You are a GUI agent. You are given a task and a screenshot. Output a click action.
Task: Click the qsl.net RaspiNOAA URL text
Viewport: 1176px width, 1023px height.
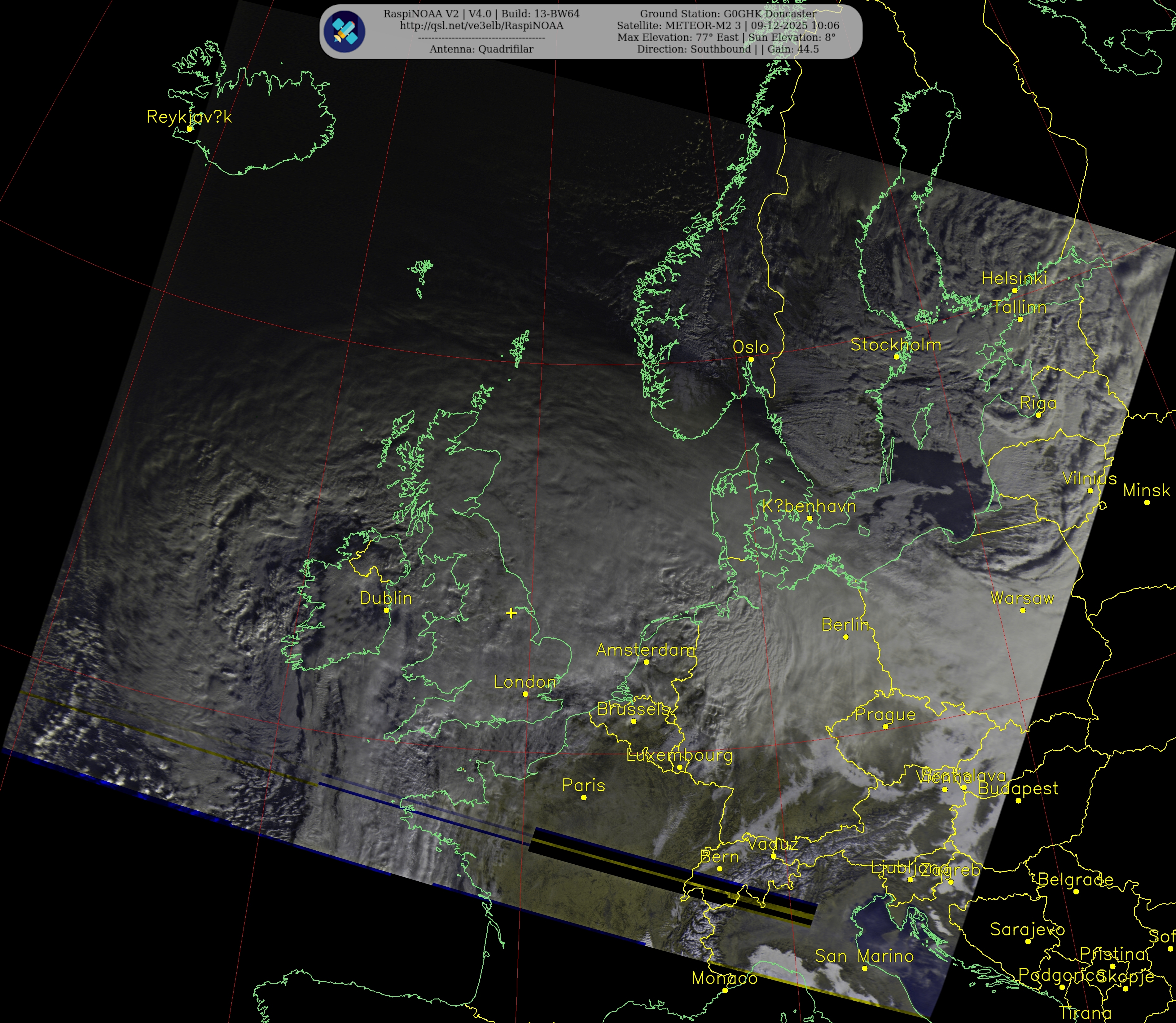[481, 26]
